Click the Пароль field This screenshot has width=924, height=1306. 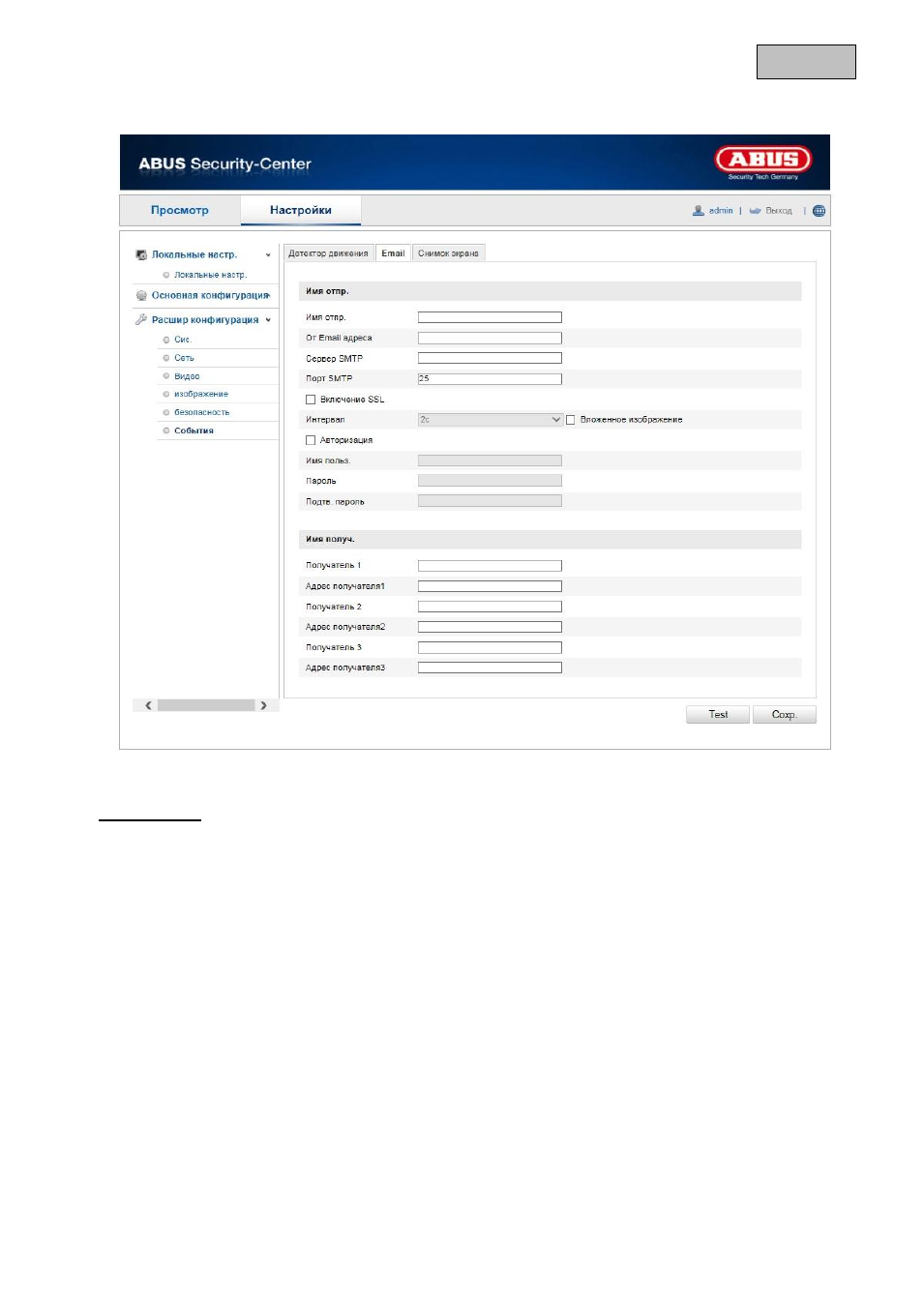[x=490, y=481]
